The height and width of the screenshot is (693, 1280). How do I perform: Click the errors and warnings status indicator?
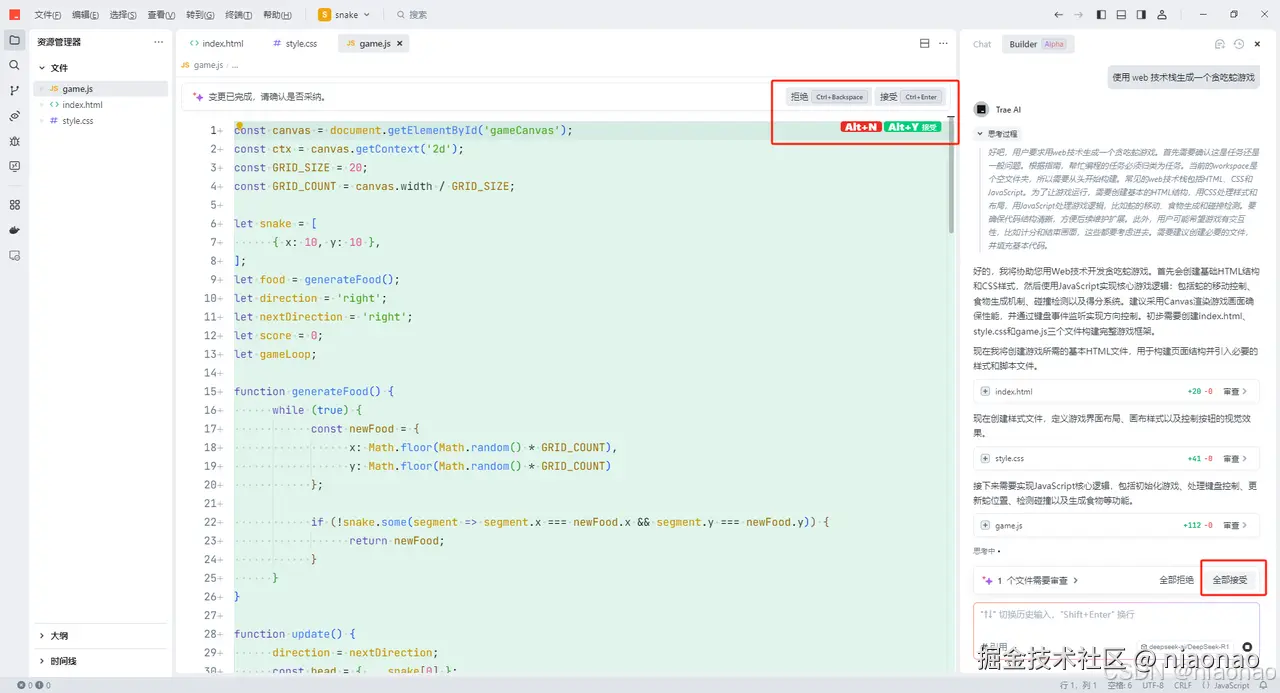(x=33, y=685)
